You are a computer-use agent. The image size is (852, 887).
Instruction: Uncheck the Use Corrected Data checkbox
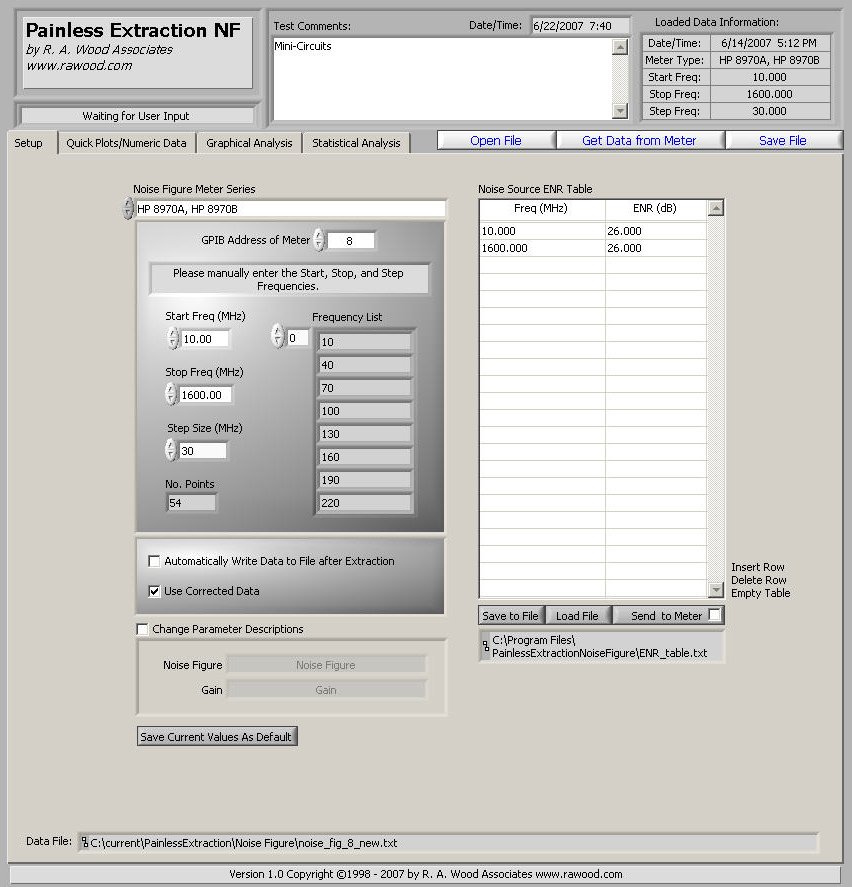[x=154, y=591]
